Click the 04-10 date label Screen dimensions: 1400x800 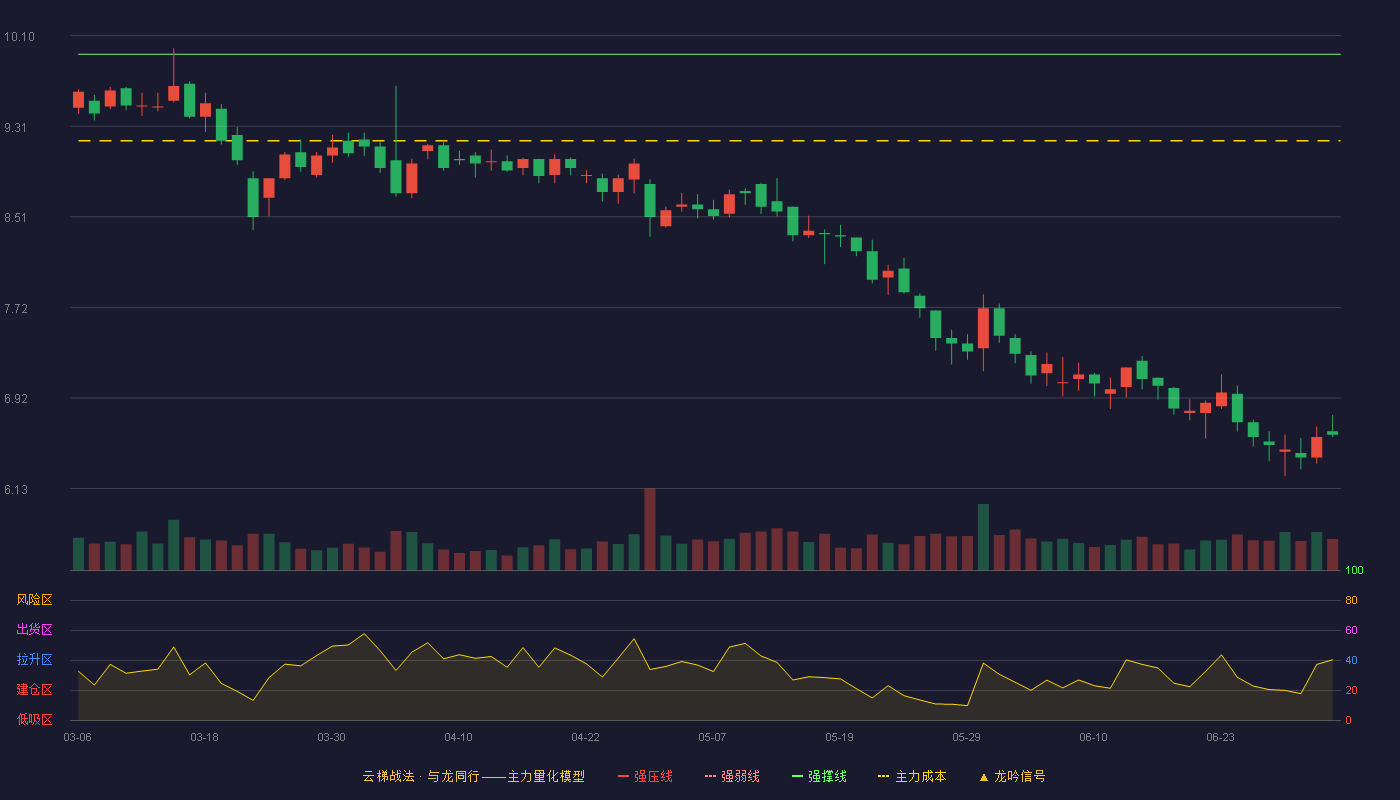[458, 737]
